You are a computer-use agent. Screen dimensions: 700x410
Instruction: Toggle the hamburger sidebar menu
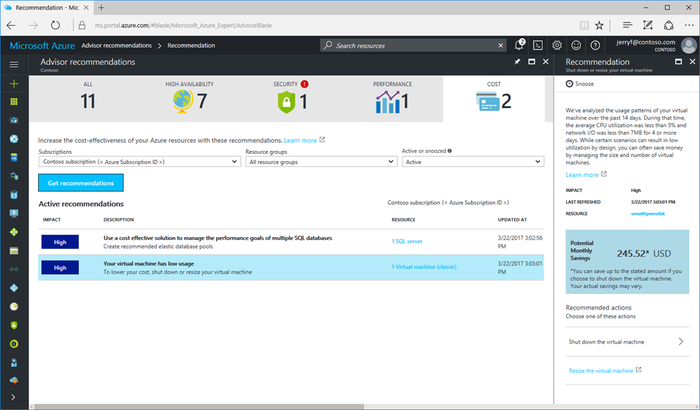pyautogui.click(x=14, y=63)
